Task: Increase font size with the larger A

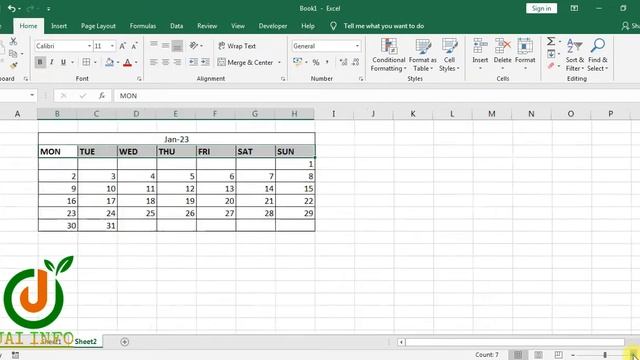Action: point(122,46)
